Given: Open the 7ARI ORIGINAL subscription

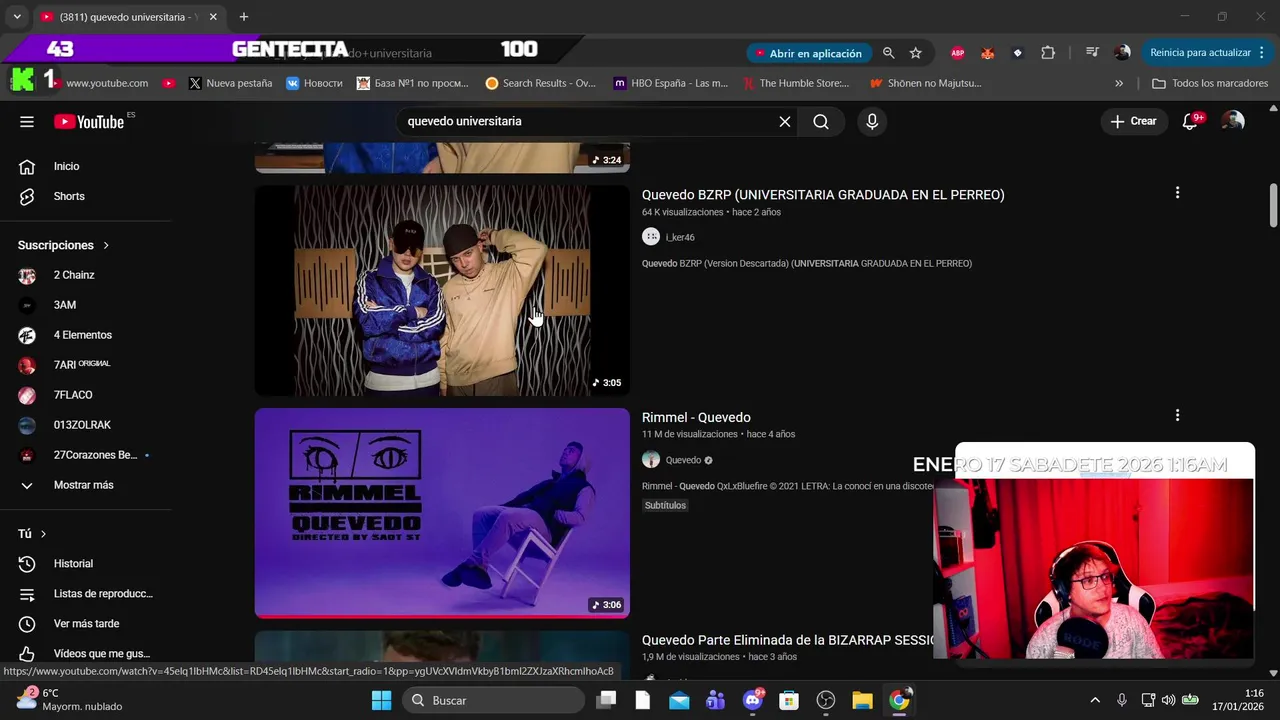Looking at the screenshot, I should [x=84, y=365].
